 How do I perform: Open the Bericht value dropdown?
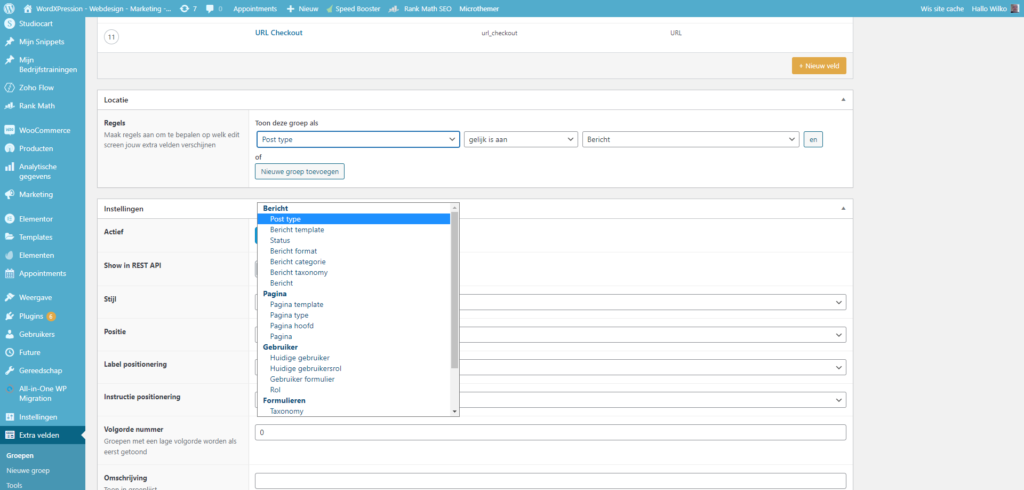point(690,140)
